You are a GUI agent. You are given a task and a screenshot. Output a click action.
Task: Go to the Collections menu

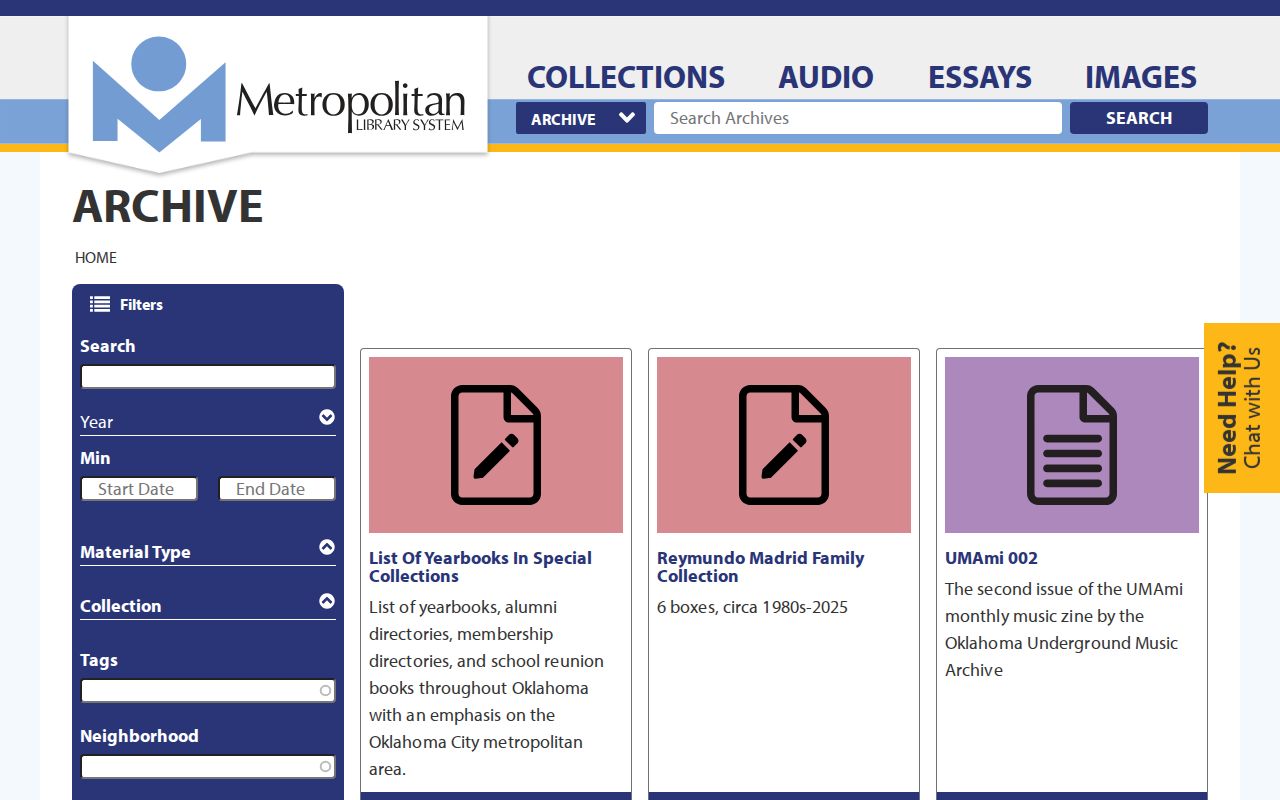(626, 77)
